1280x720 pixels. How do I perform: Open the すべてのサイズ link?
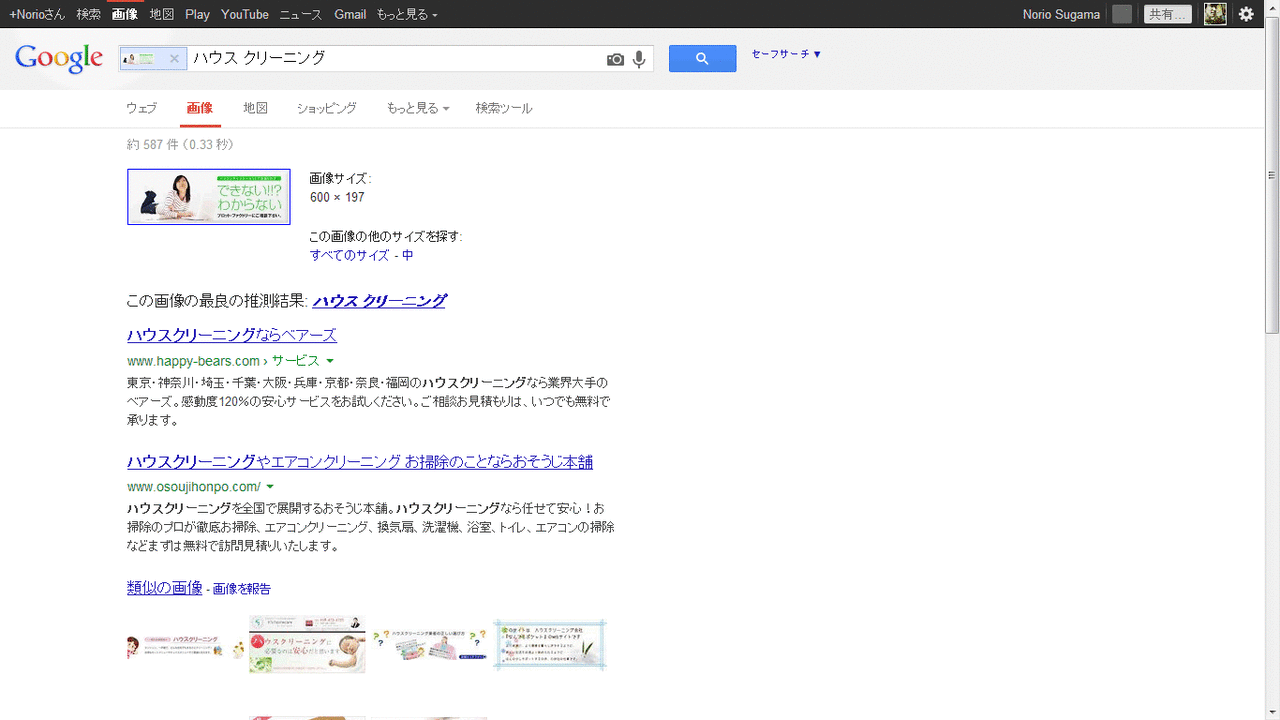(350, 255)
